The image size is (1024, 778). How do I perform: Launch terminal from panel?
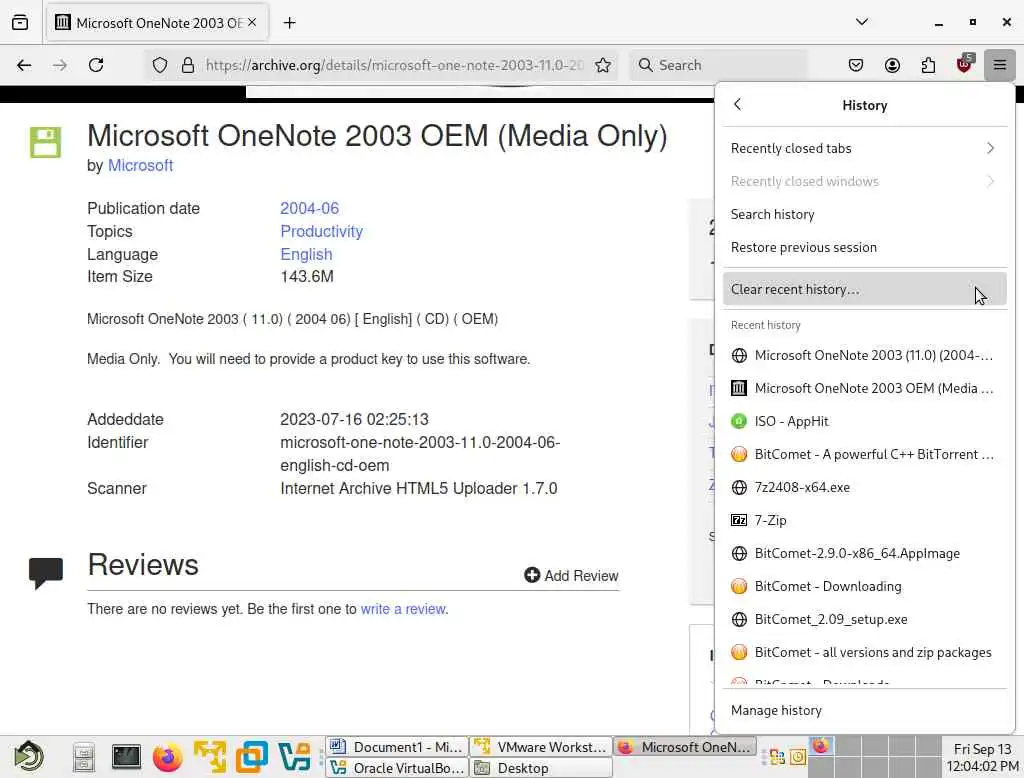click(x=126, y=757)
